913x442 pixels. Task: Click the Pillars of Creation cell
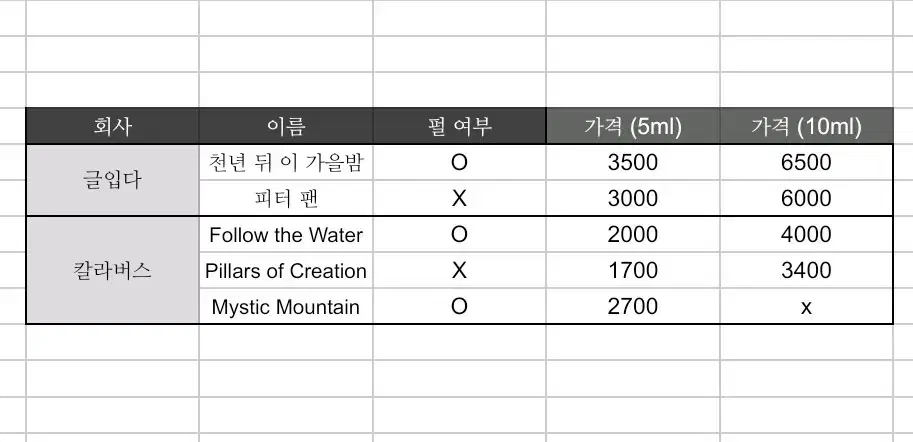pyautogui.click(x=286, y=271)
